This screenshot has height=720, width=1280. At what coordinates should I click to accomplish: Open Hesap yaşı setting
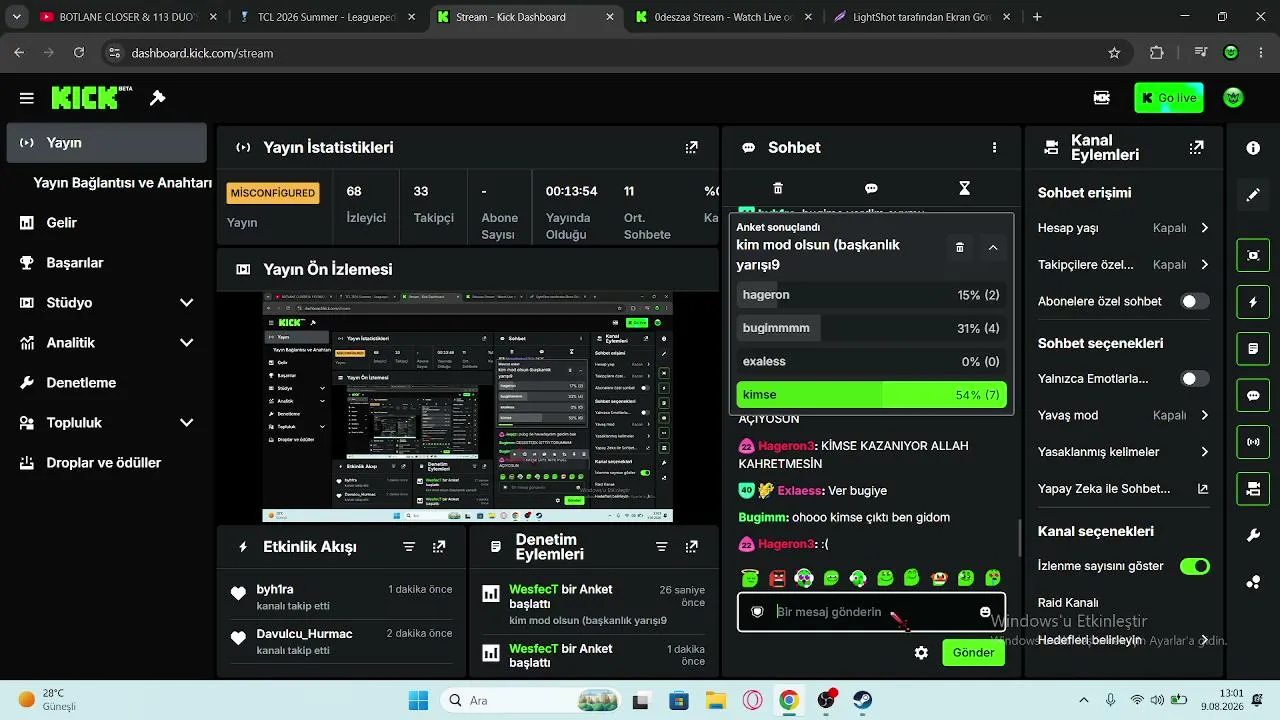point(1124,228)
